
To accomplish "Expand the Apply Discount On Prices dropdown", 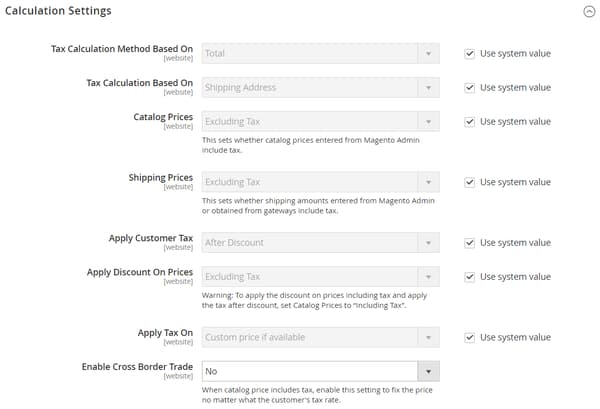I will (320, 276).
